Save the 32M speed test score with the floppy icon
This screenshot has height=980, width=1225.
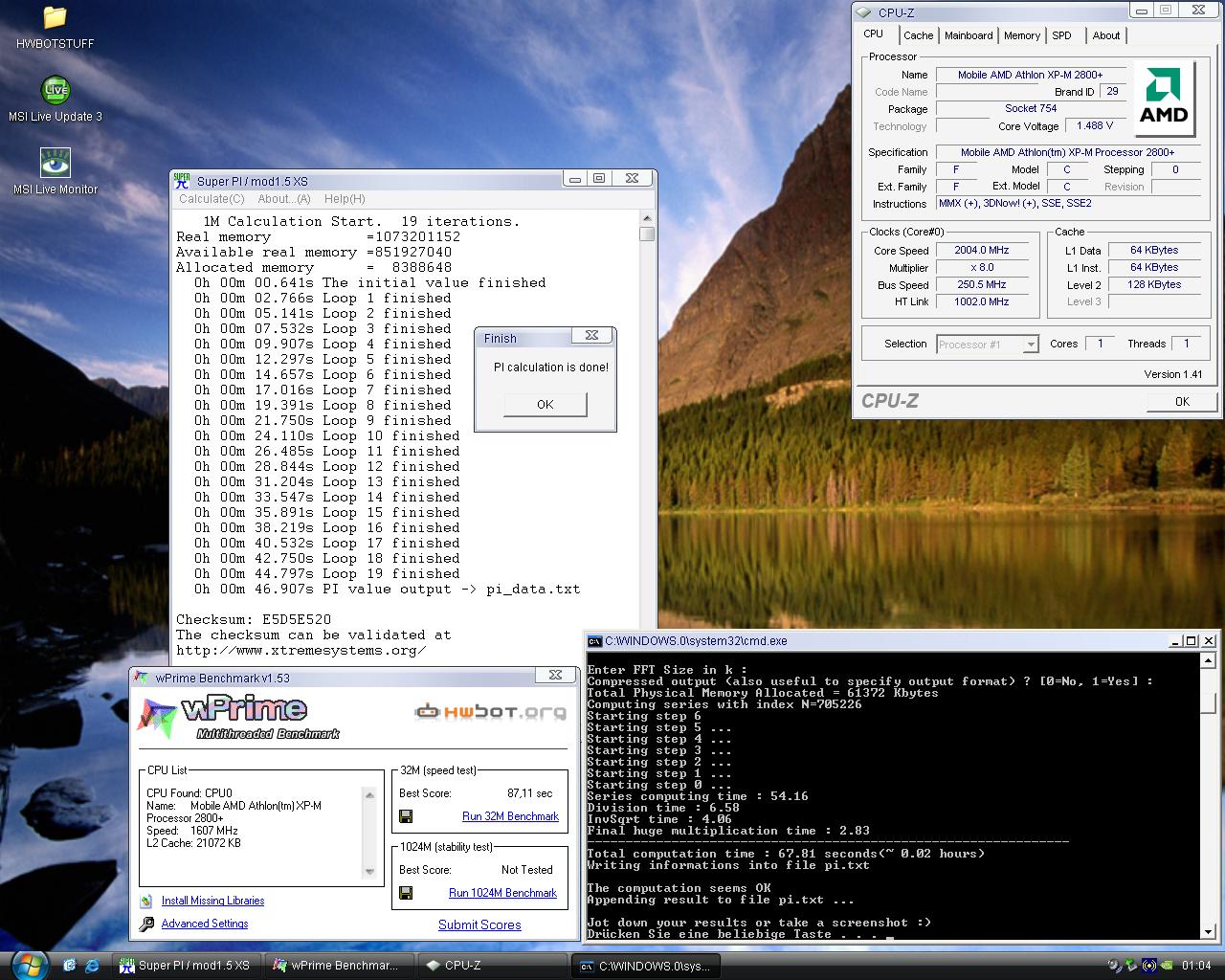tap(406, 816)
